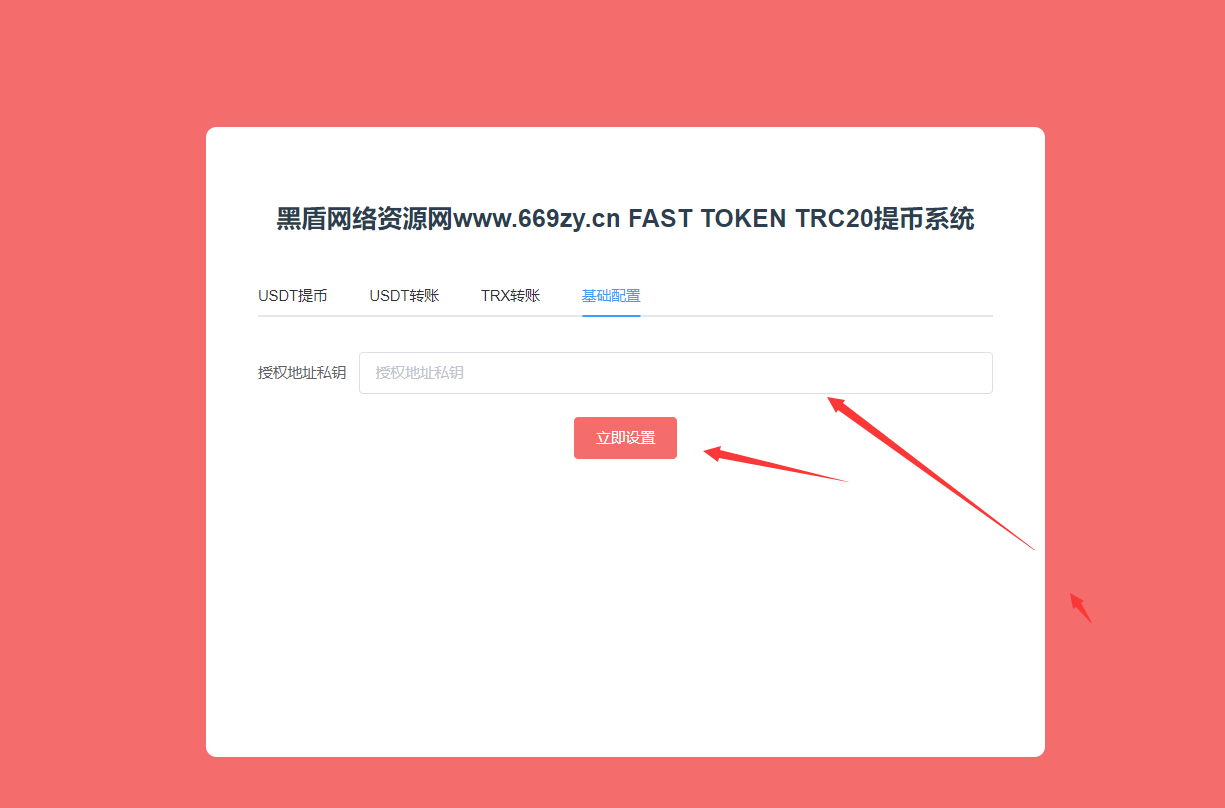Switch to the USDT提币 tab
Screen dimensions: 1225x808
click(x=292, y=296)
